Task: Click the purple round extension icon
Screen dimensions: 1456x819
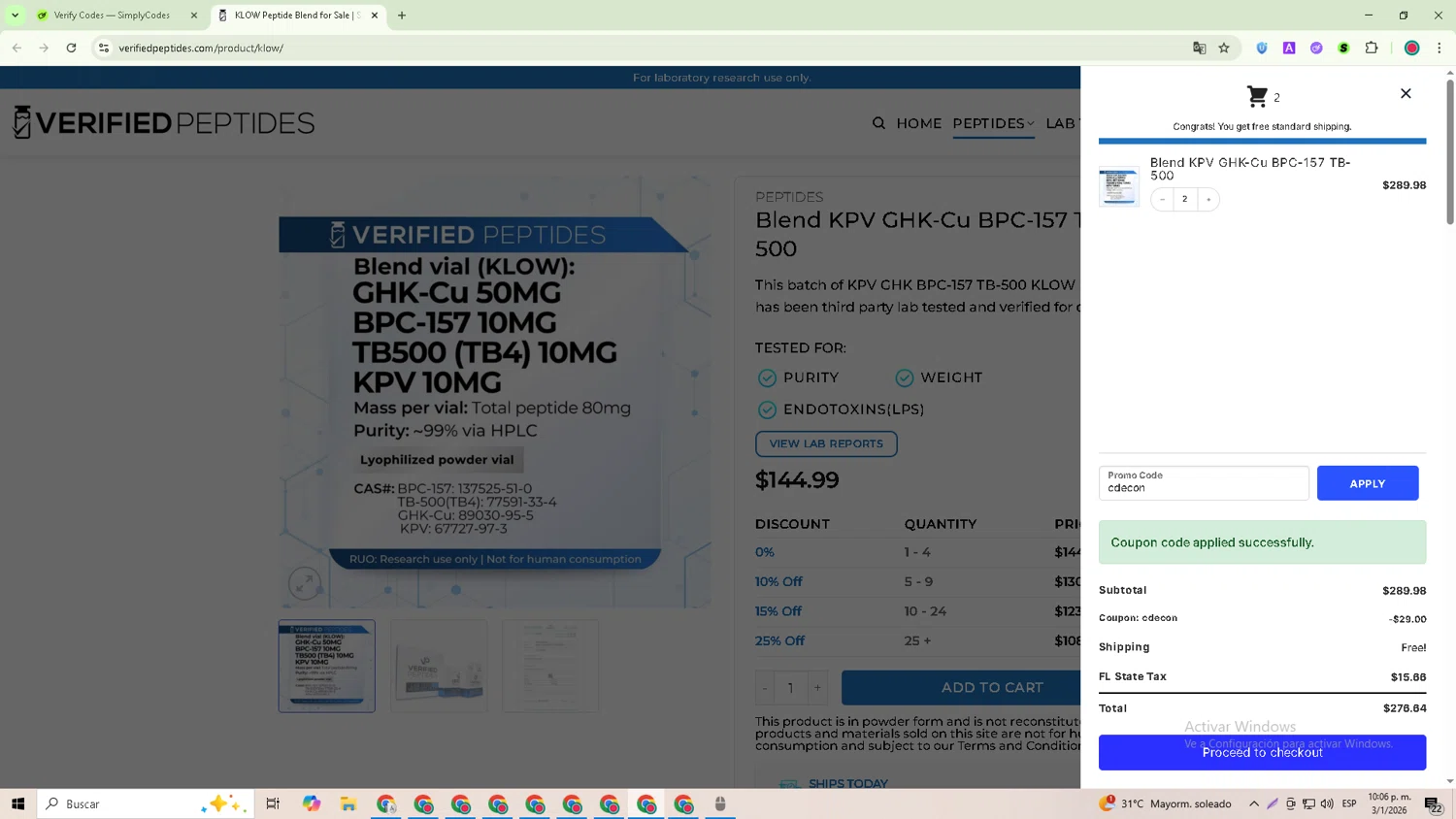Action: [x=1316, y=48]
